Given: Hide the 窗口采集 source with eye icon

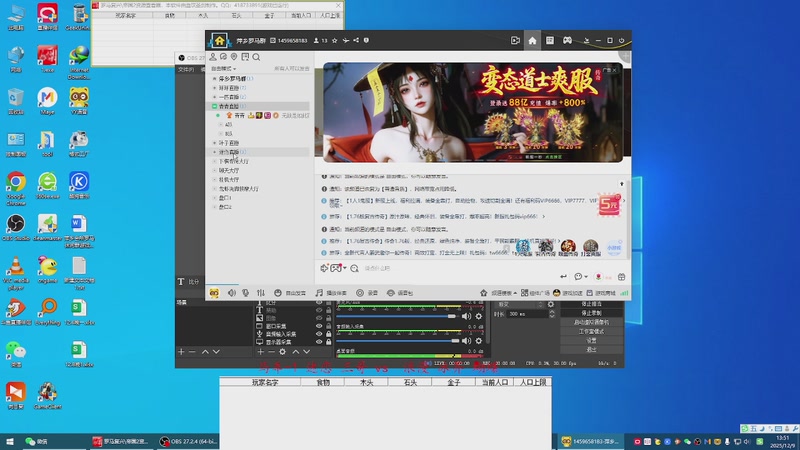Looking at the screenshot, I should [319, 326].
